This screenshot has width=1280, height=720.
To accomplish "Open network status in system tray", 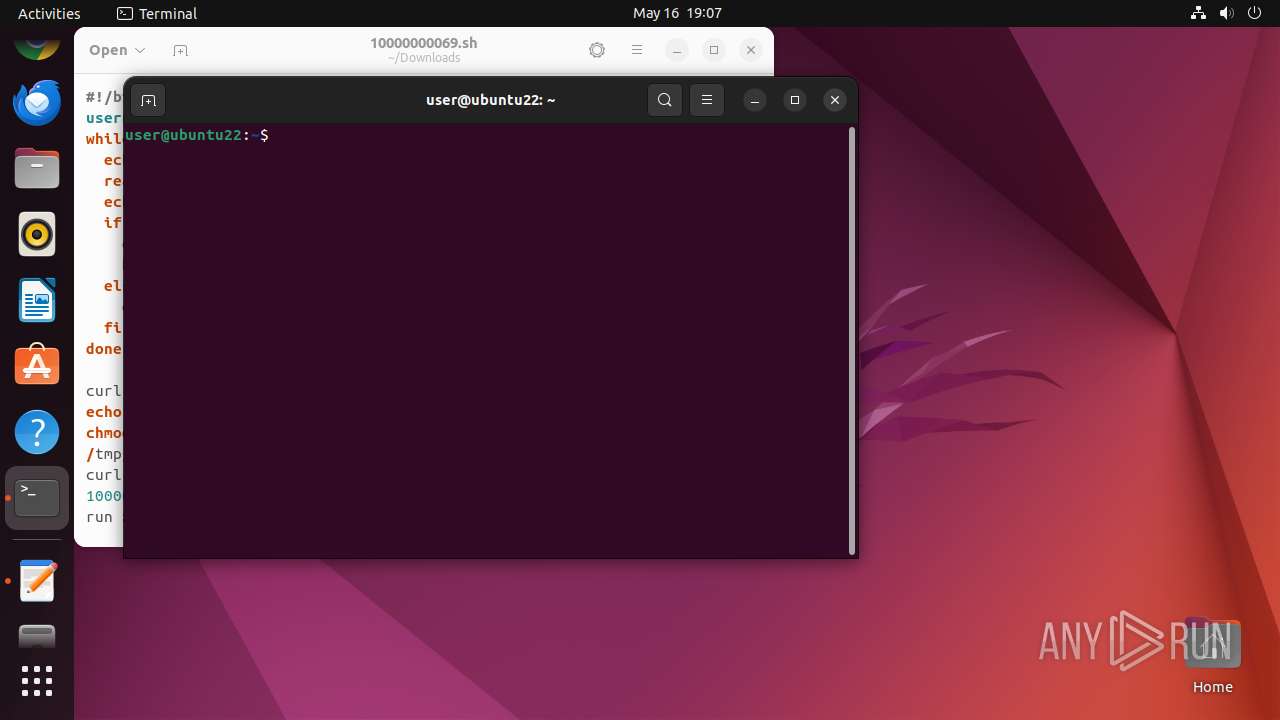I will (1199, 13).
